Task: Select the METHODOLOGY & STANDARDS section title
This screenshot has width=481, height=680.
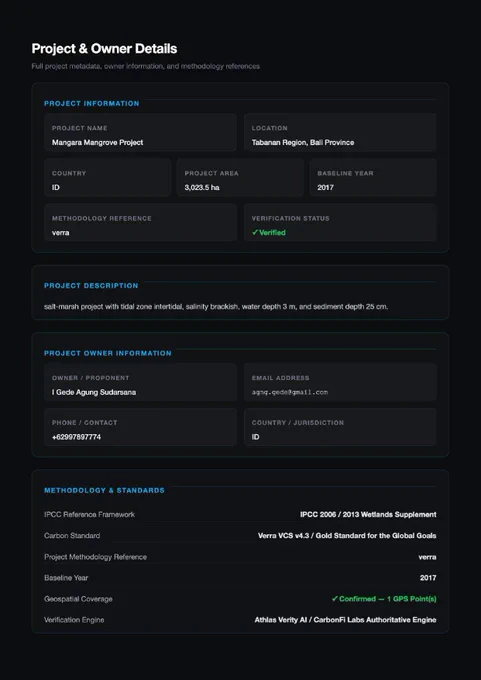Action: pyautogui.click(x=104, y=490)
